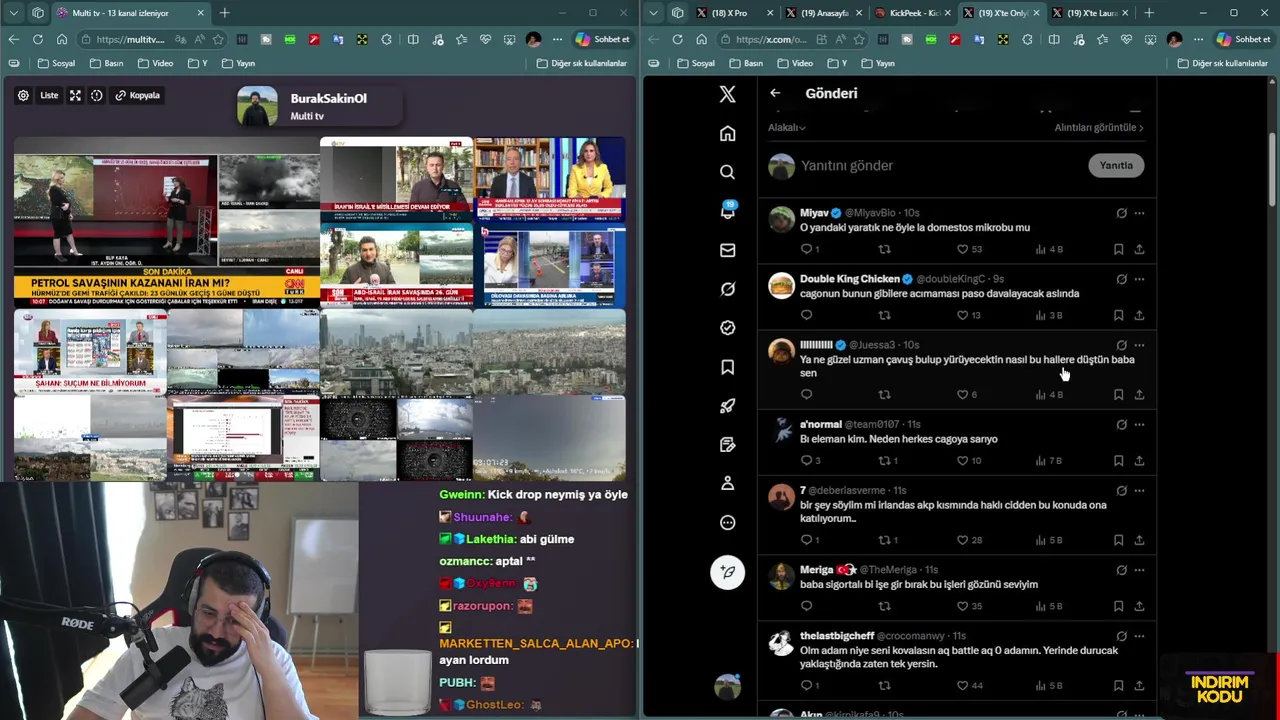This screenshot has height=720, width=1280.
Task: Share Meriga's reply
Action: point(1139,606)
